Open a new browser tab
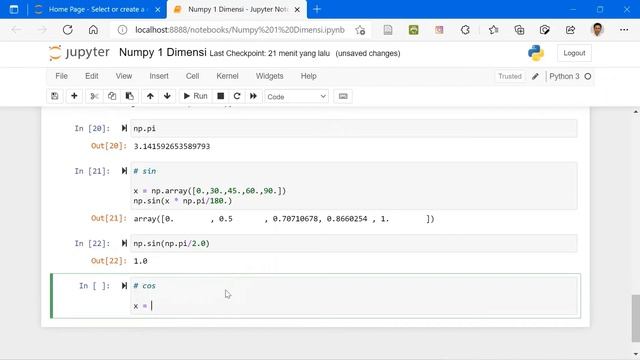Viewport: 640px width, 360px height. [317, 9]
